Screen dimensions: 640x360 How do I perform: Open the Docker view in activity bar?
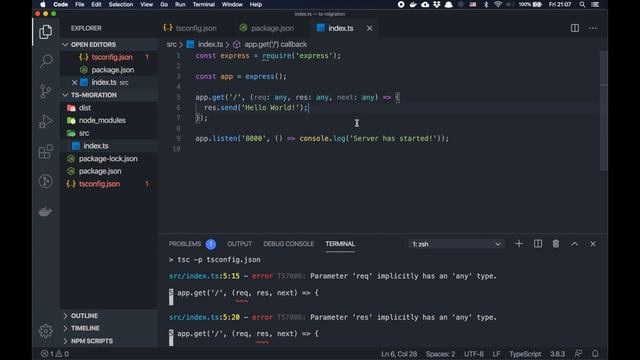[46, 211]
